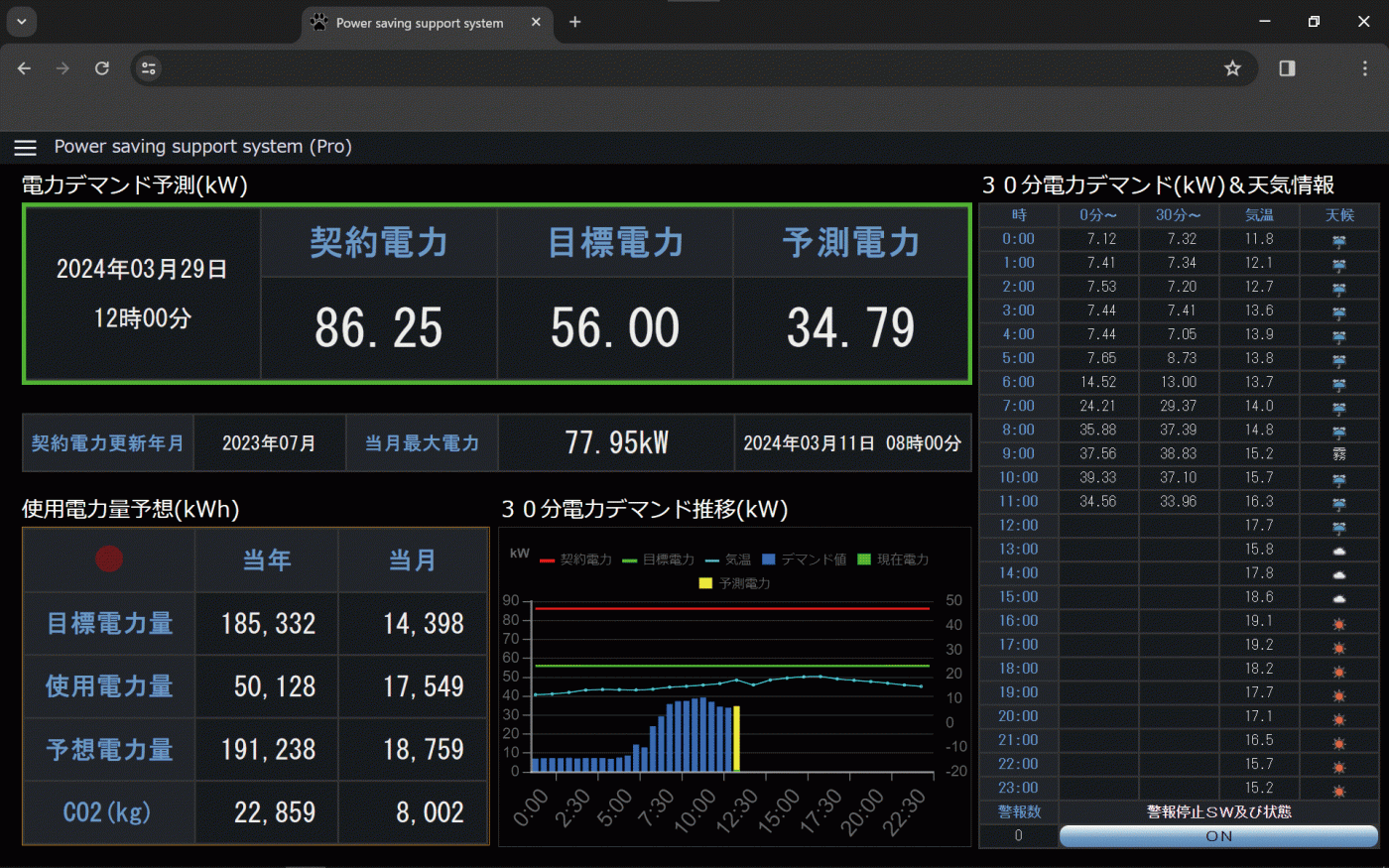Viewport: 1389px width, 868px height.
Task: Toggle 目標電力 series in chart legend
Action: coord(658,559)
